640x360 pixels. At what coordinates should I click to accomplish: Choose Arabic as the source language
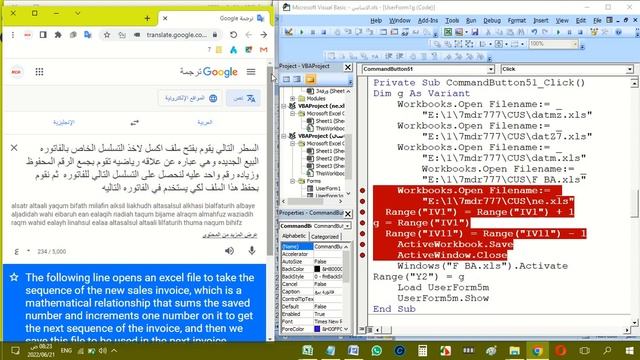tap(204, 122)
